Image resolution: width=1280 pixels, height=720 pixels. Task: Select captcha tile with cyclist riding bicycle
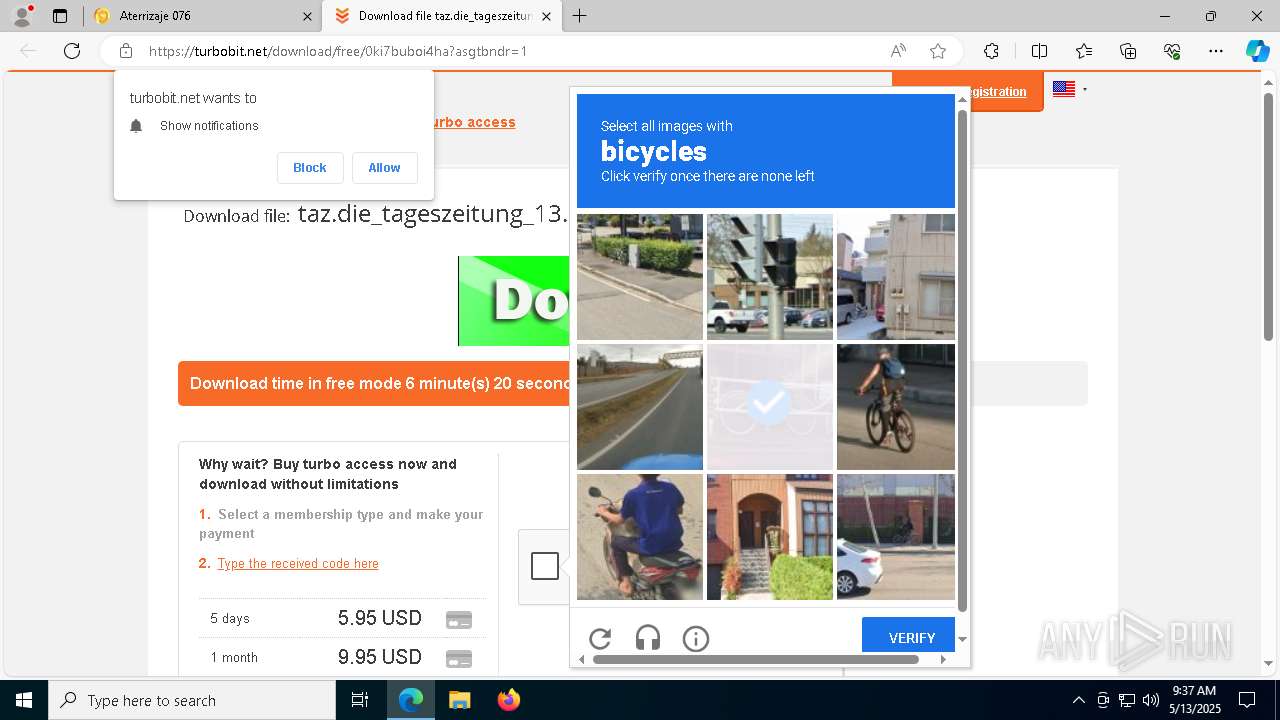pyautogui.click(x=896, y=406)
